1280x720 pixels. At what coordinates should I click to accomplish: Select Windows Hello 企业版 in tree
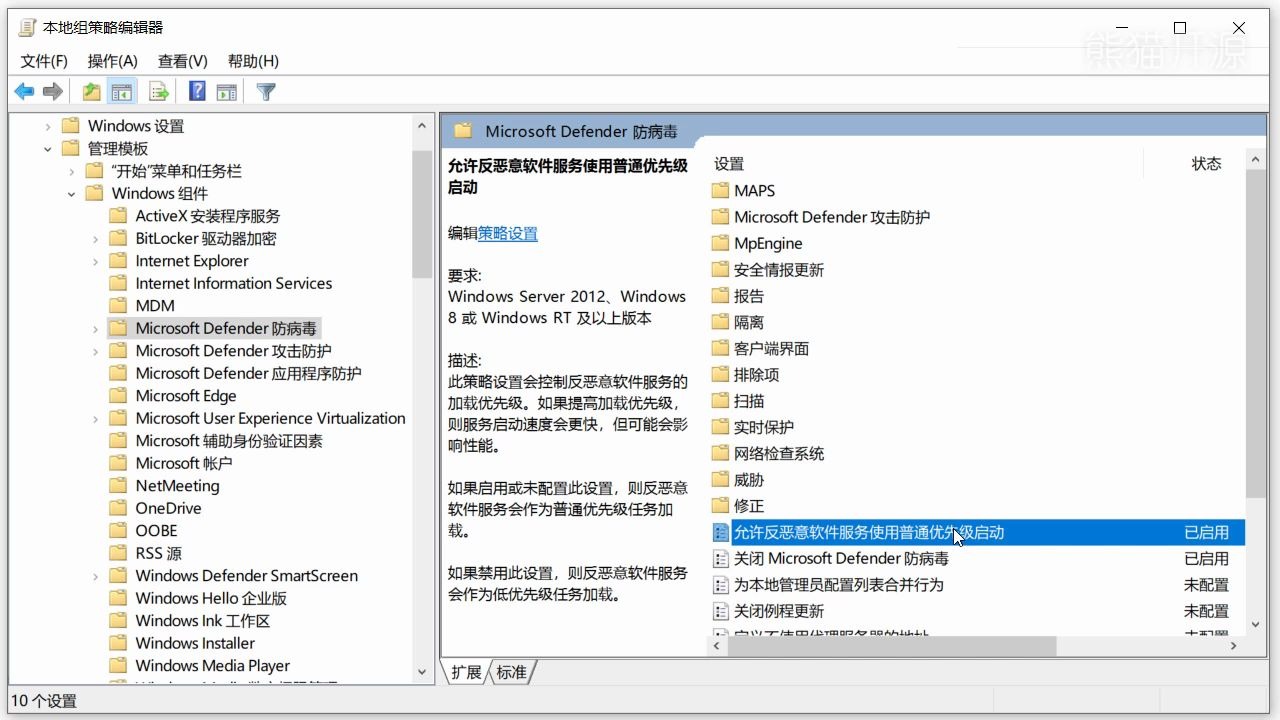[211, 598]
